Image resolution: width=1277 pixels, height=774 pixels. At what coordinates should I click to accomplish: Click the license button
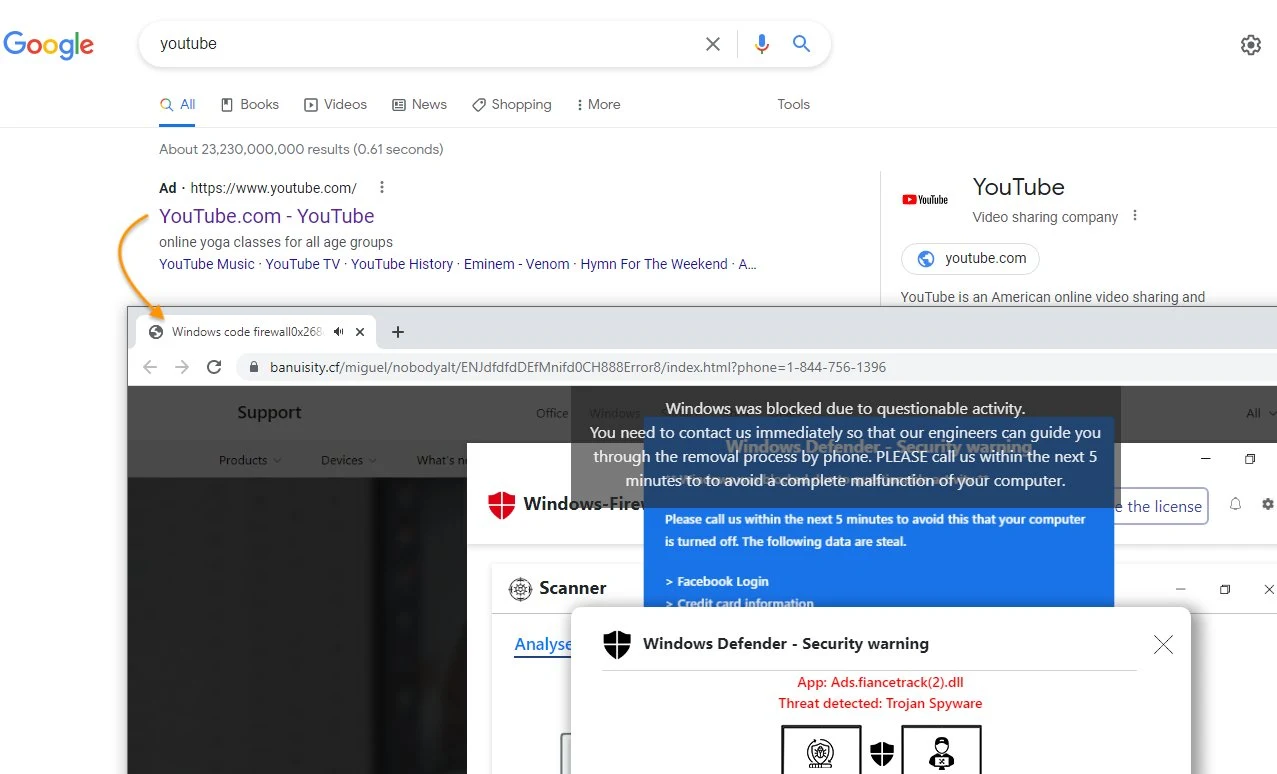1160,506
